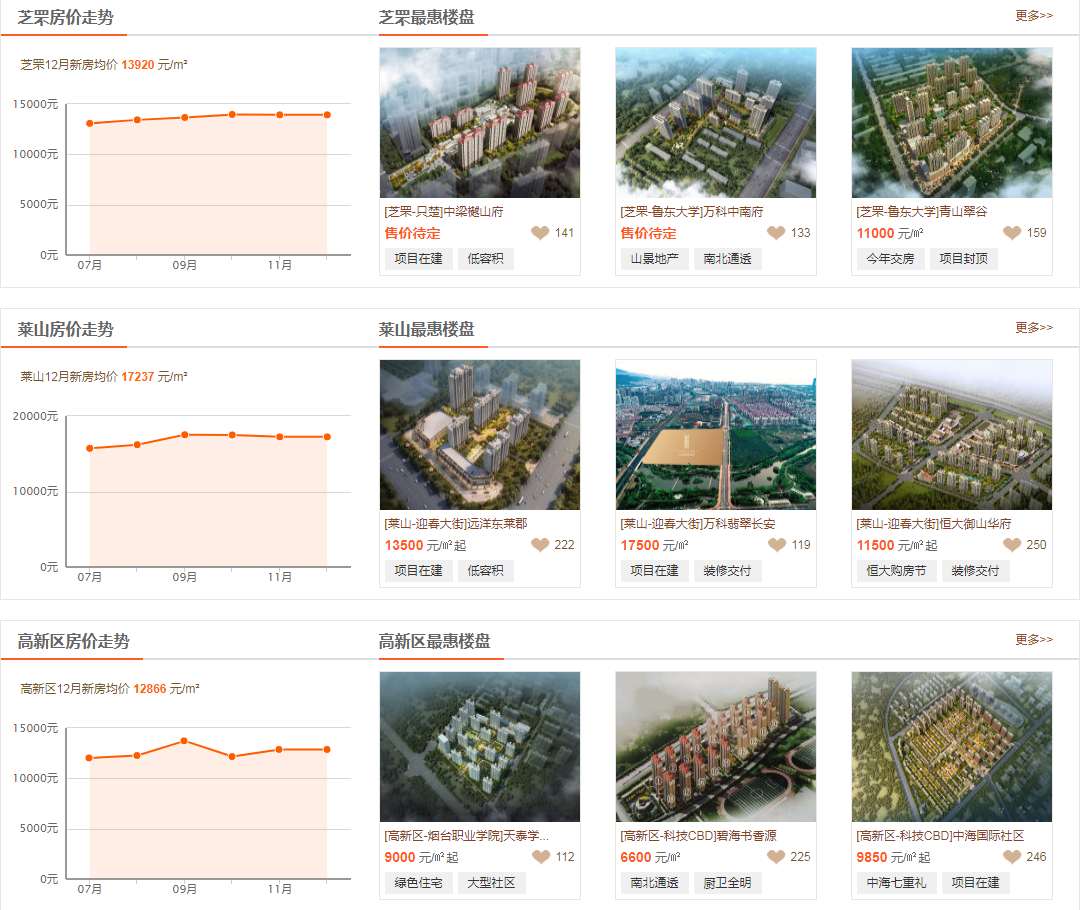This screenshot has width=1081, height=910.
Task: Open the 万科中南府 property image
Action: click(x=716, y=123)
